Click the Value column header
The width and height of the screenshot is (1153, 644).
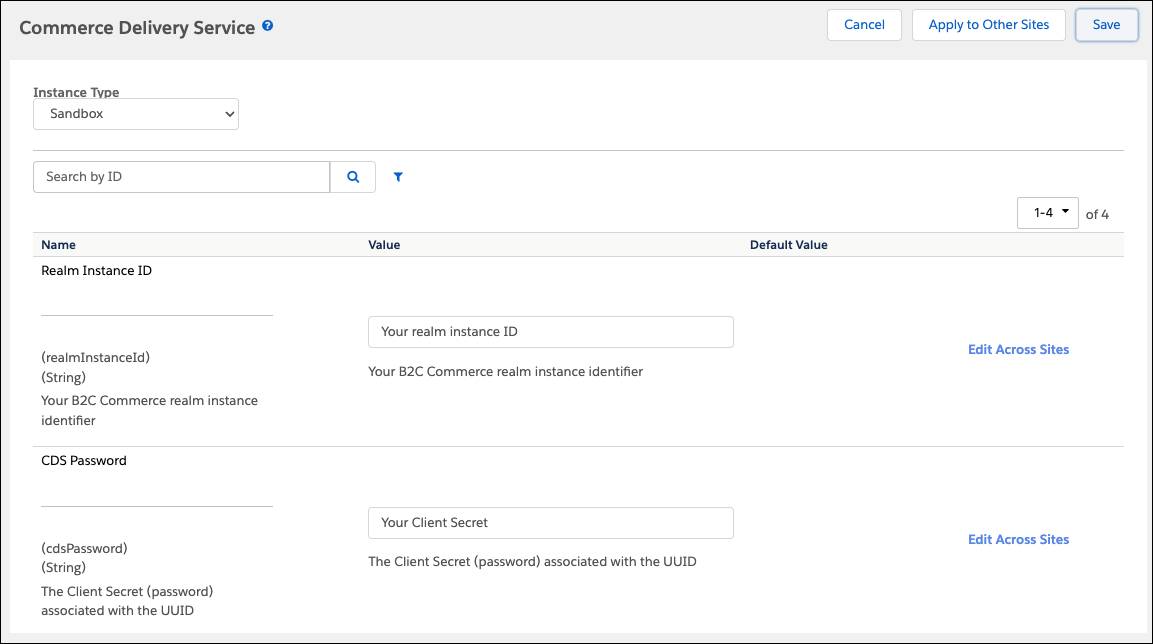(384, 245)
